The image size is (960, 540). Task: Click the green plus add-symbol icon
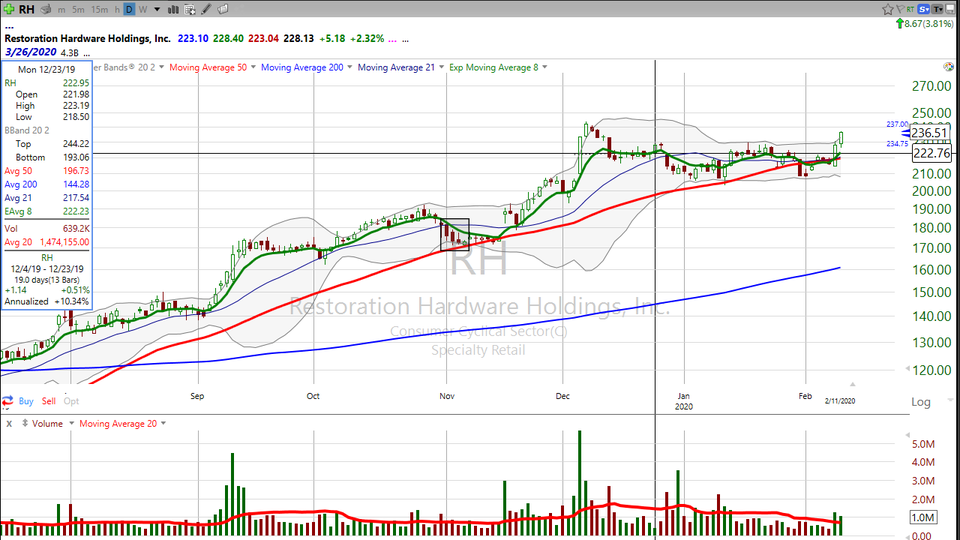coord(9,9)
